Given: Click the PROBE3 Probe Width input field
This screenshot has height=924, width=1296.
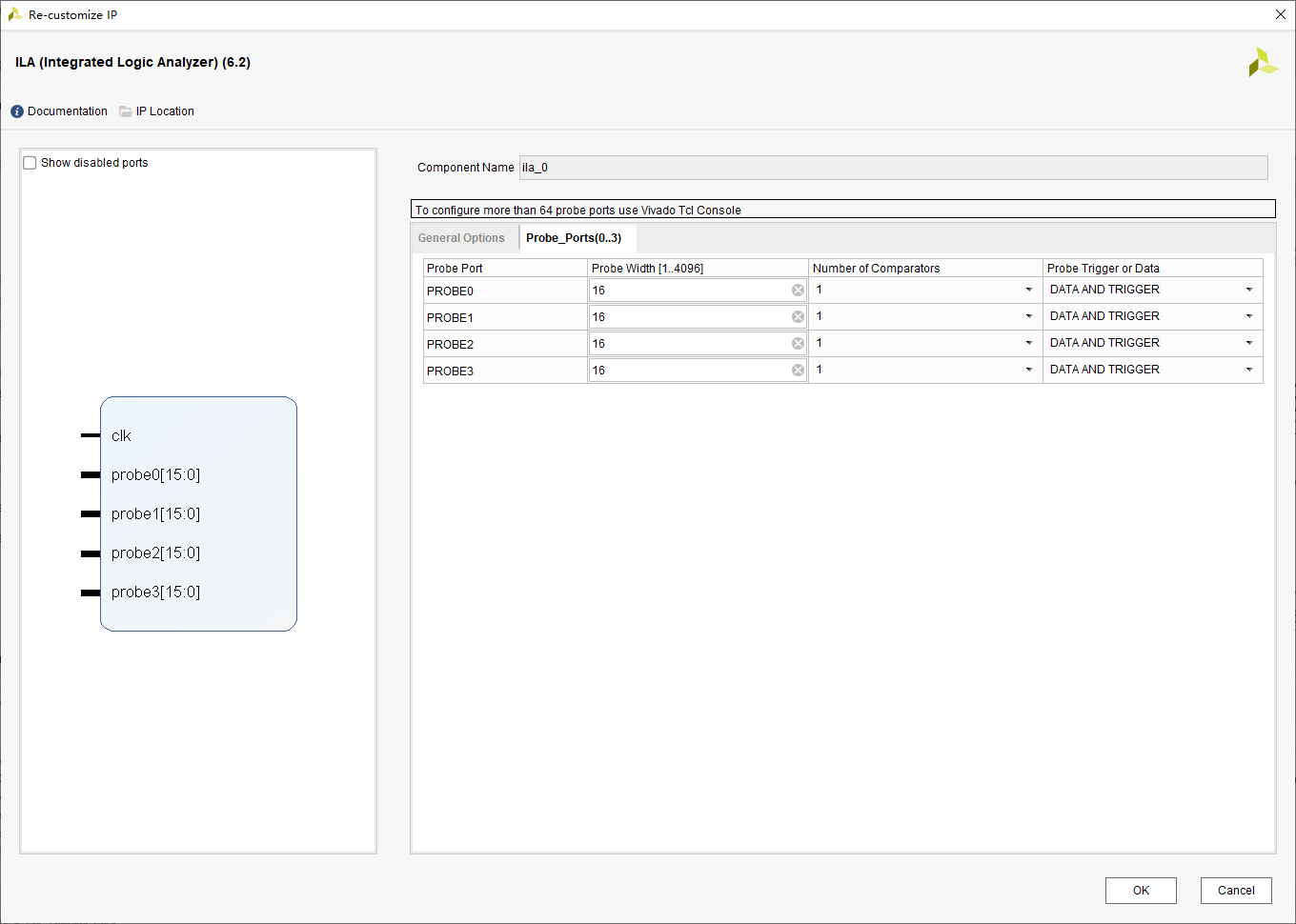Looking at the screenshot, I should 698,371.
